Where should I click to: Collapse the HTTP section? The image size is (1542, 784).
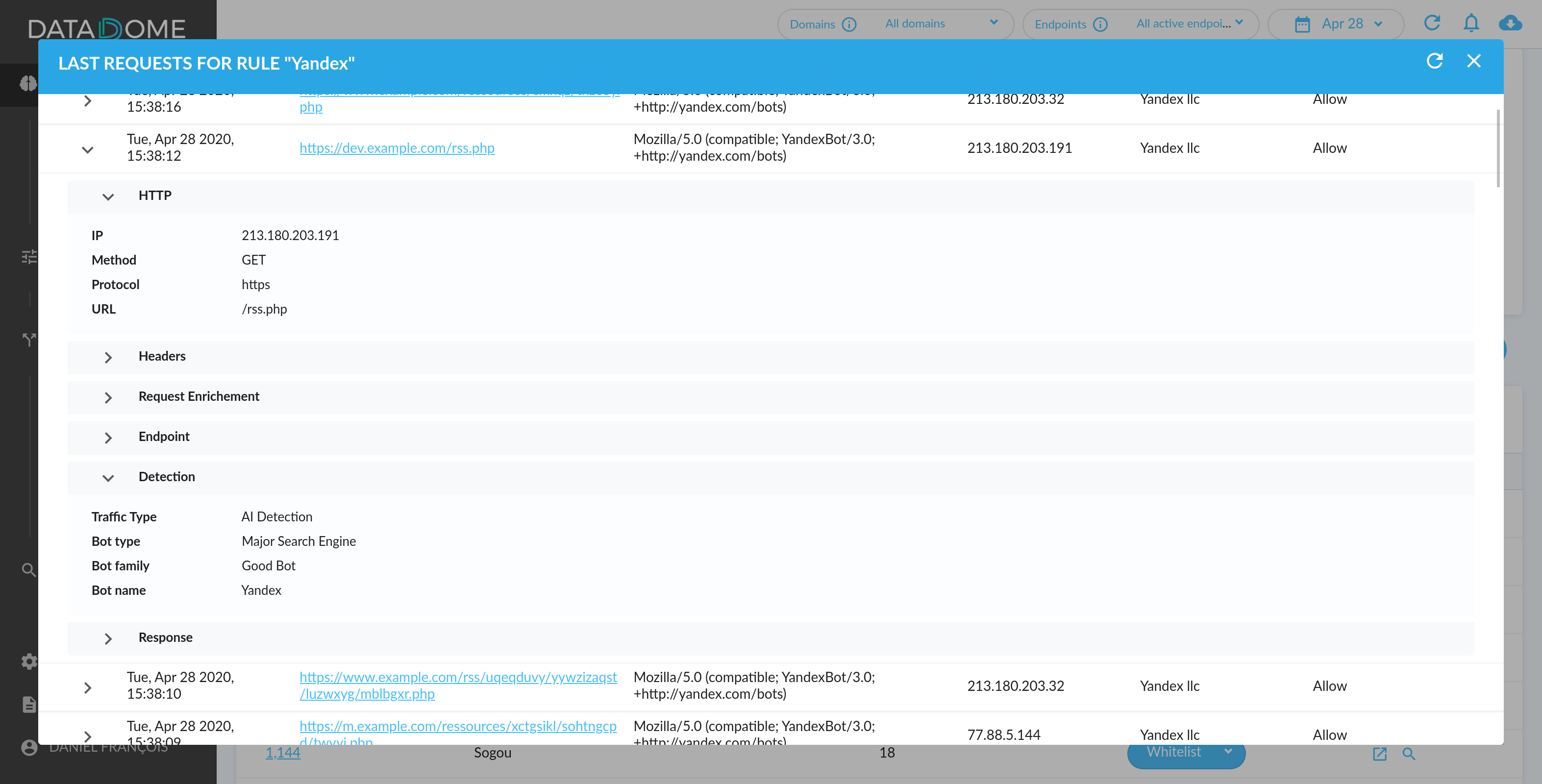(x=108, y=197)
